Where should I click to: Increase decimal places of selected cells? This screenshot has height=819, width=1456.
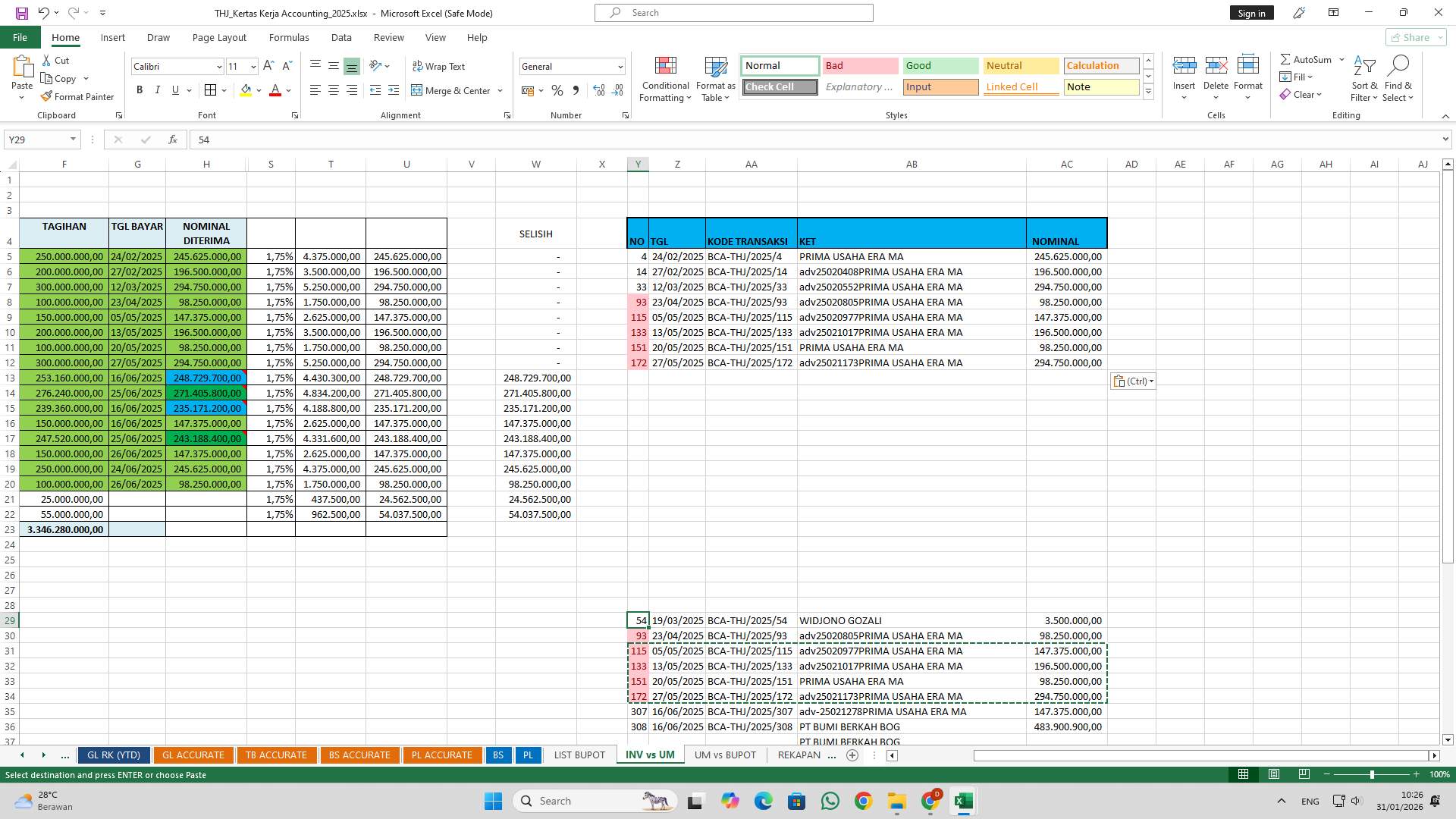(x=598, y=90)
